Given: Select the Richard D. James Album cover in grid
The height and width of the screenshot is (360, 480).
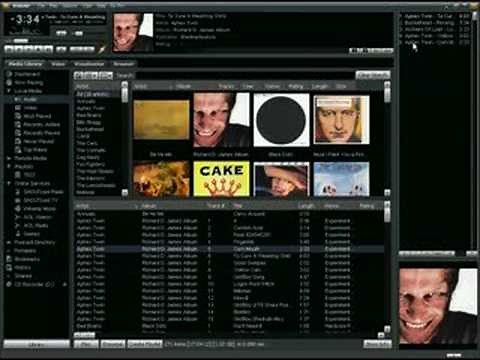Looking at the screenshot, I should 221,120.
